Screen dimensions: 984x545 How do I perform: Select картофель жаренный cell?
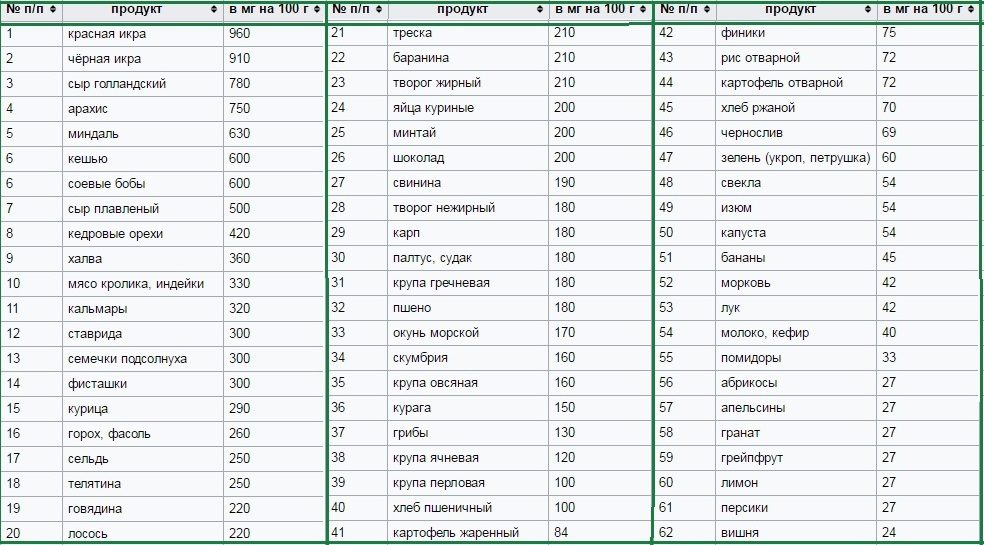[x=468, y=533]
